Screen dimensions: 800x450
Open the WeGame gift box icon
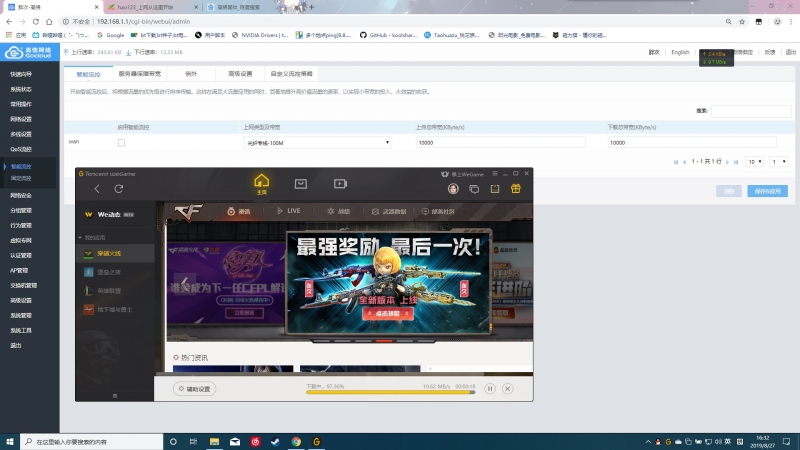(516, 188)
